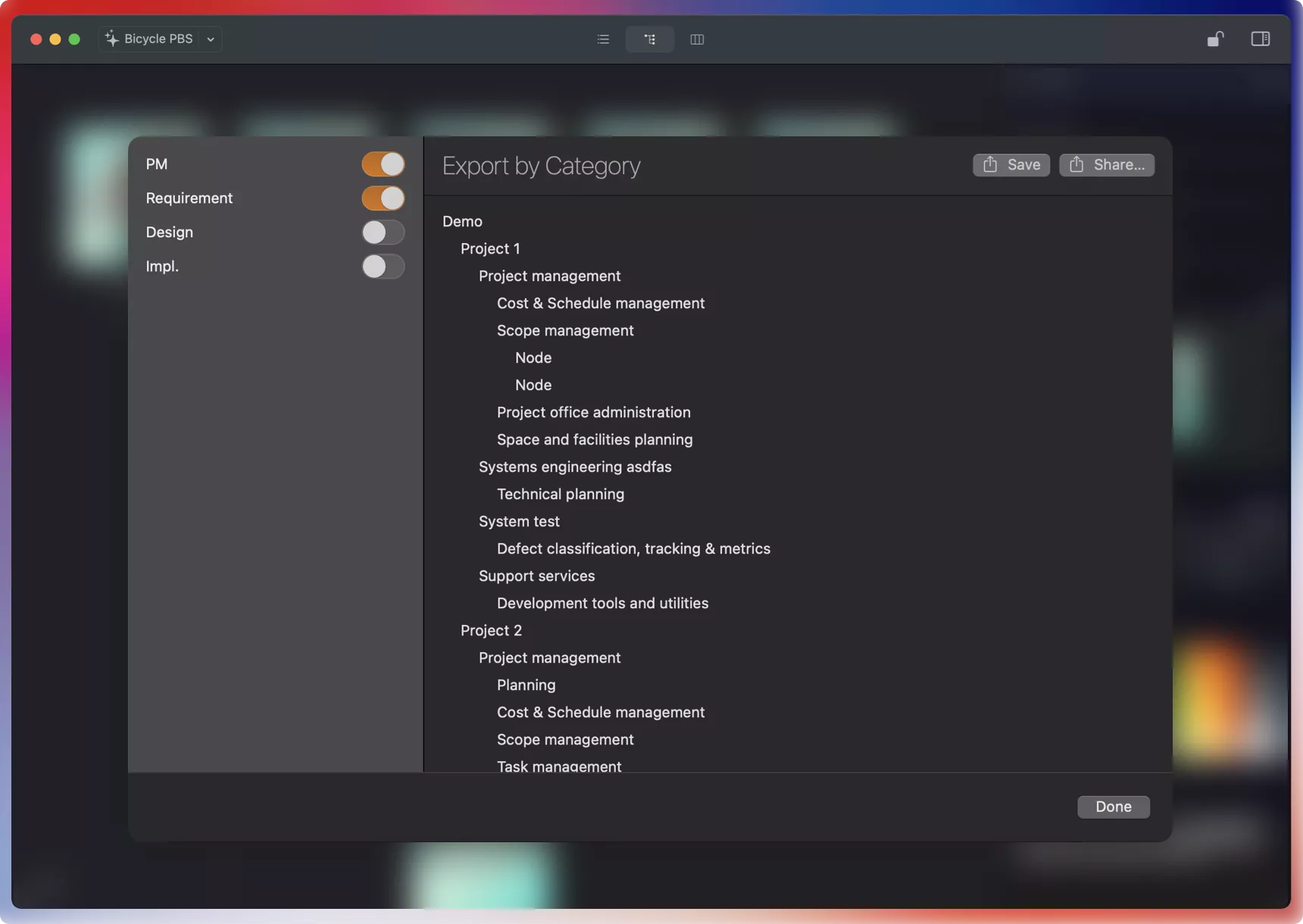1303x924 pixels.
Task: Select the tree hierarchy view icon
Action: (x=650, y=39)
